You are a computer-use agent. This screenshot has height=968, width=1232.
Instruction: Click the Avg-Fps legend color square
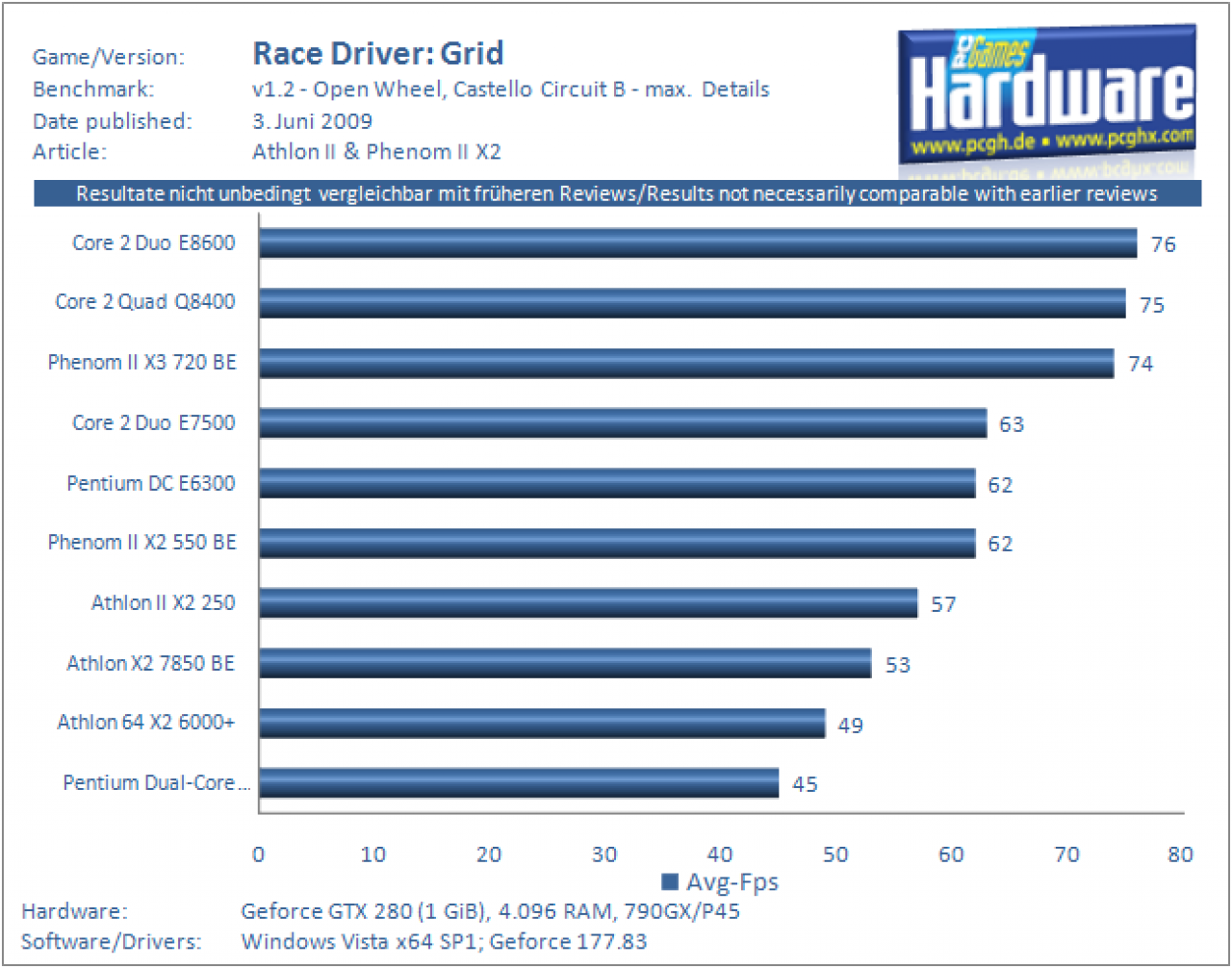tap(670, 882)
